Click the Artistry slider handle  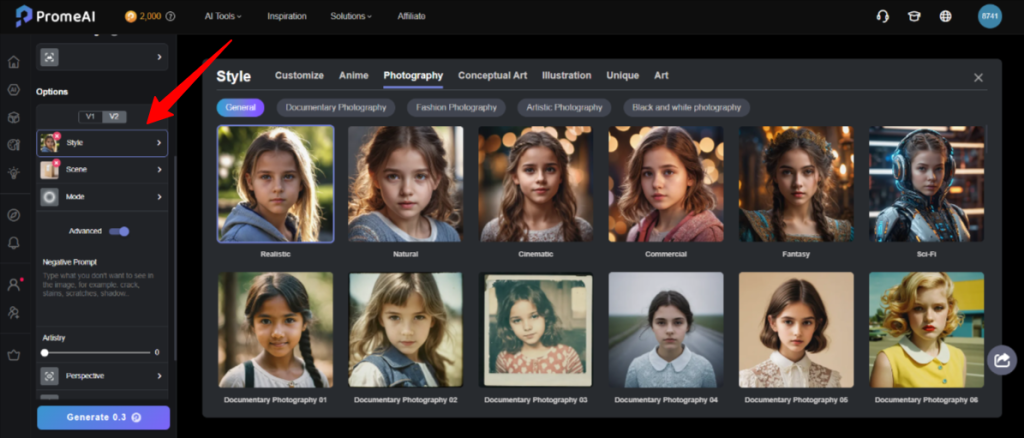tap(45, 352)
